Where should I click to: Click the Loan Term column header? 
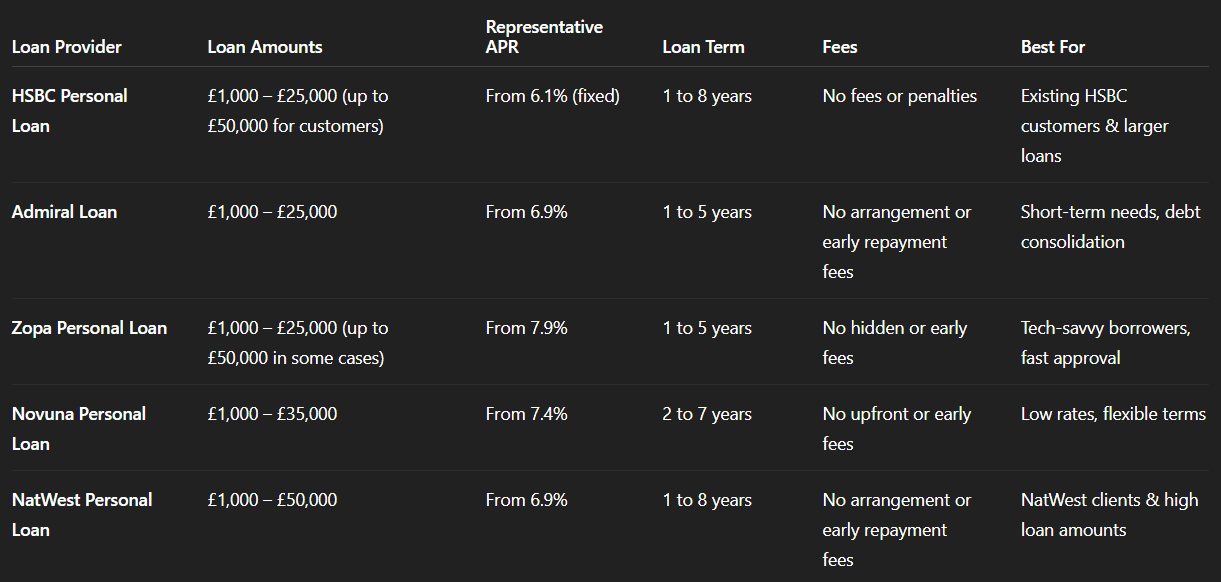click(x=703, y=47)
